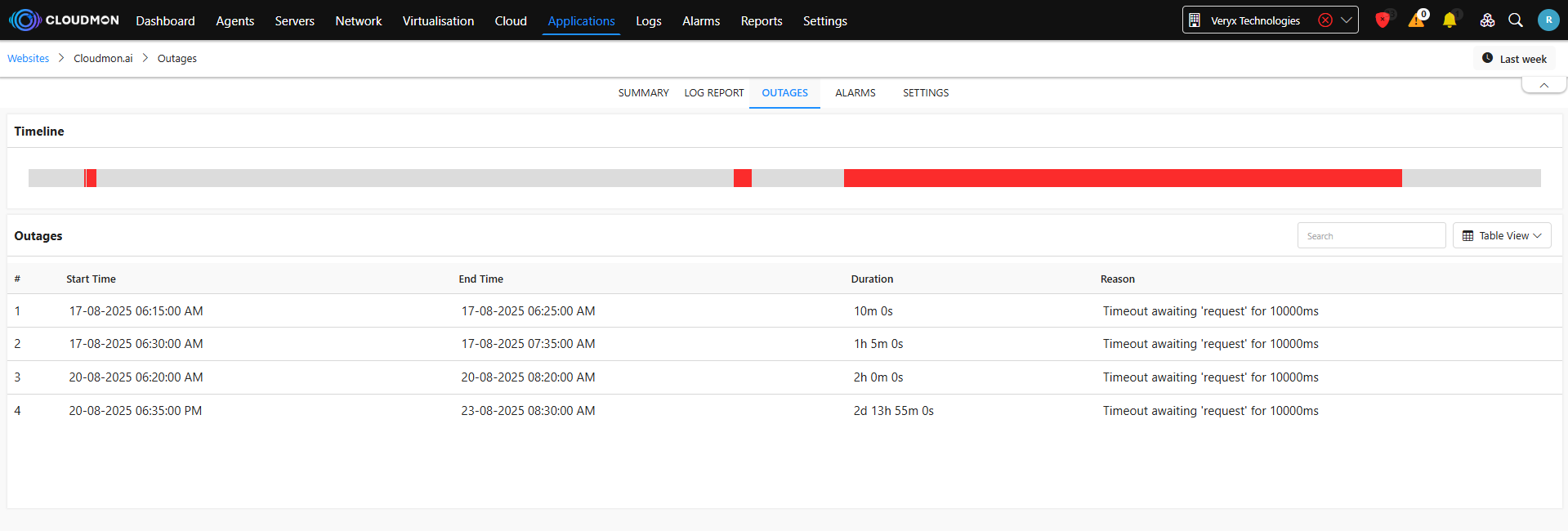Switch to the Summary tab
1568x531 pixels.
(643, 93)
